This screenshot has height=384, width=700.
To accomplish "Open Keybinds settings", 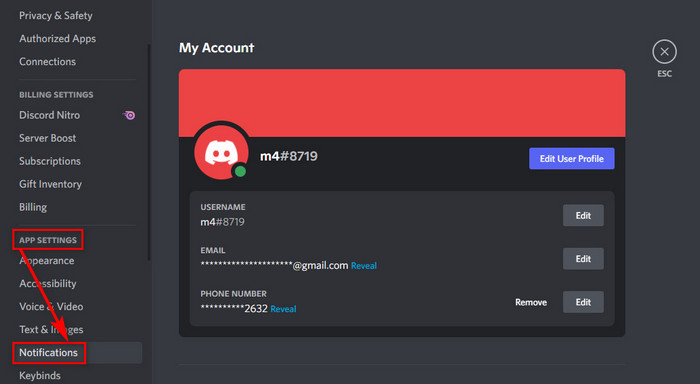I will tap(40, 376).
